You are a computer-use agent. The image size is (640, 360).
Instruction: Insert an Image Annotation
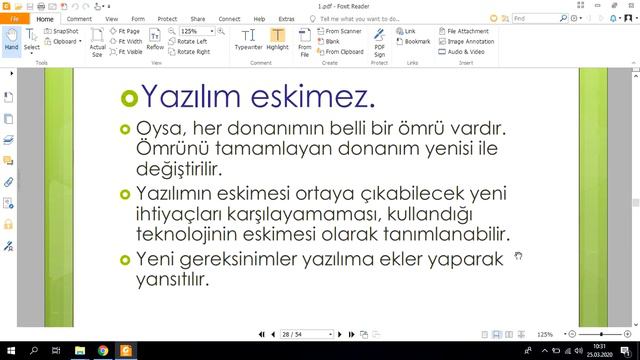[x=466, y=41]
